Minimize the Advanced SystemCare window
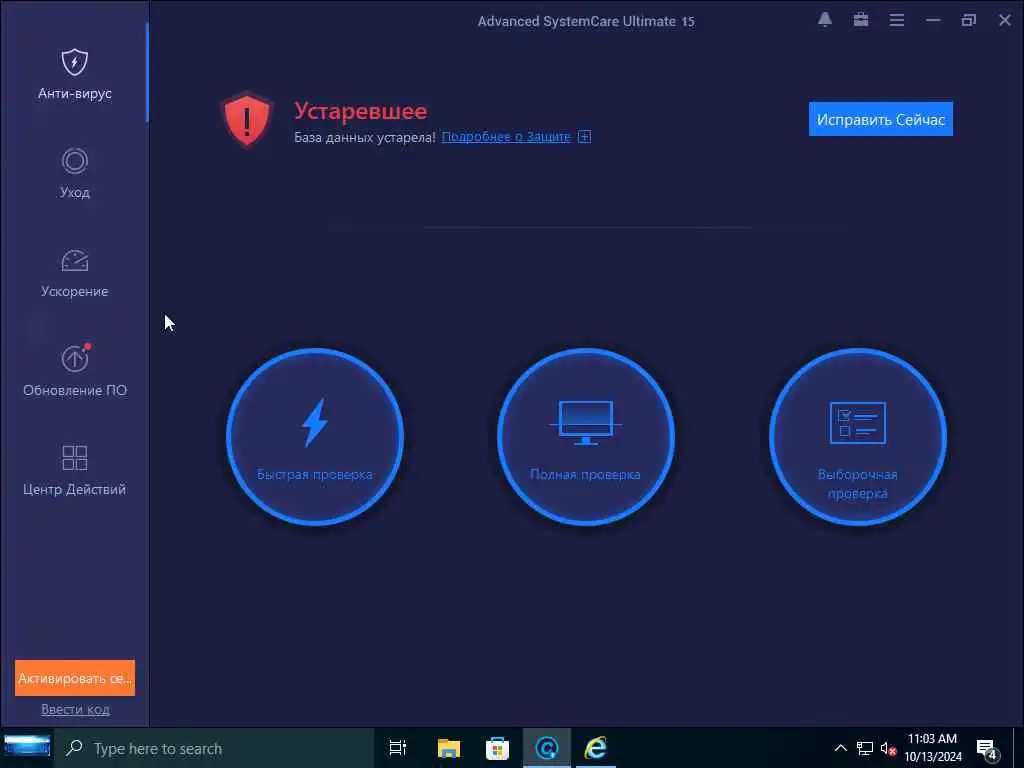 point(933,20)
